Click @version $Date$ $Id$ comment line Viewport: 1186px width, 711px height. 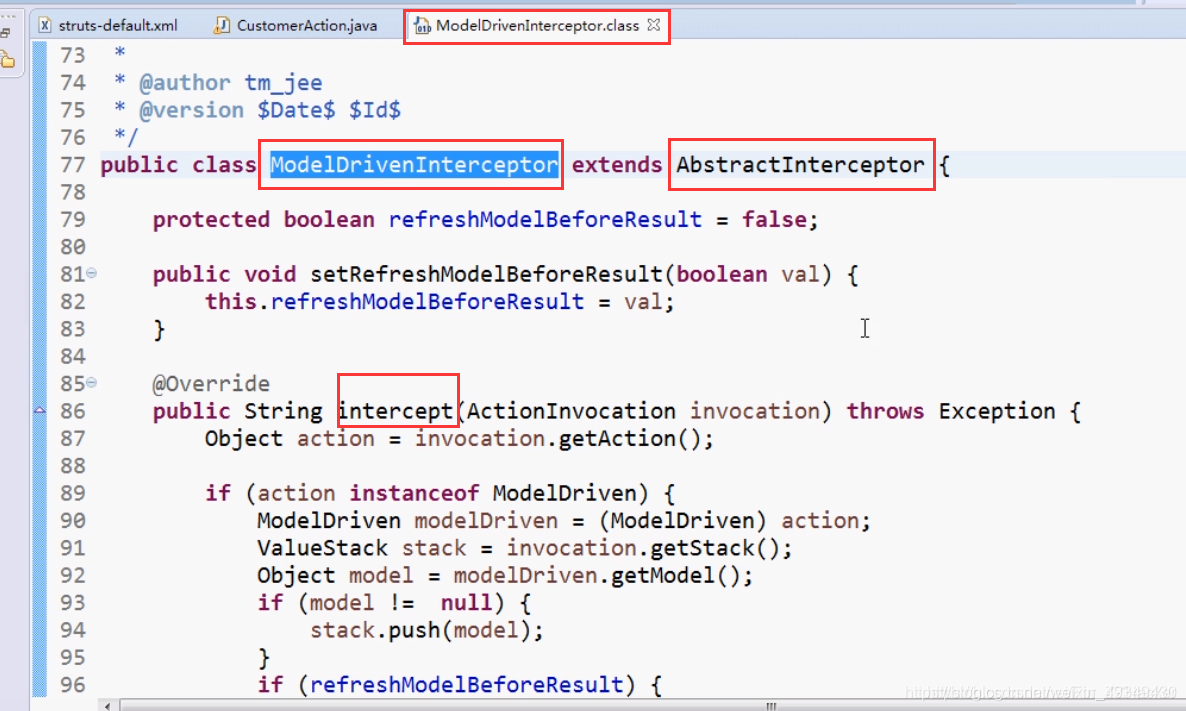270,110
